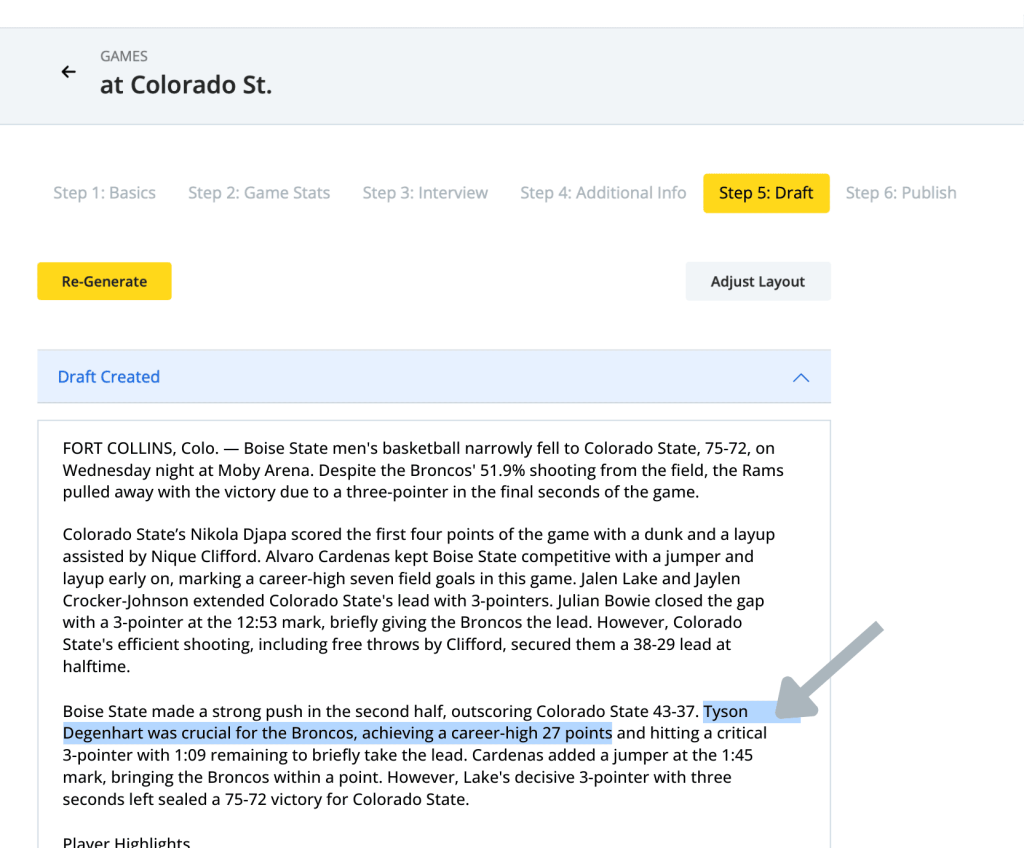The height and width of the screenshot is (848, 1024).
Task: Switch to Step 2: Game Stats
Action: point(259,193)
